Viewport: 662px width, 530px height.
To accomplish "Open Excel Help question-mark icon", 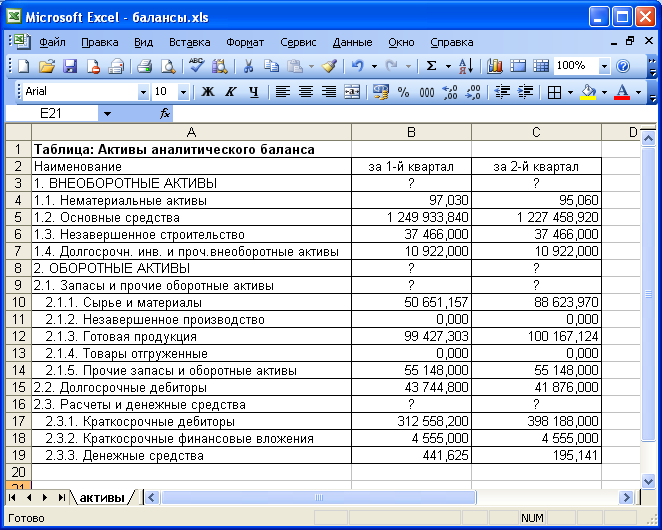I will point(623,66).
